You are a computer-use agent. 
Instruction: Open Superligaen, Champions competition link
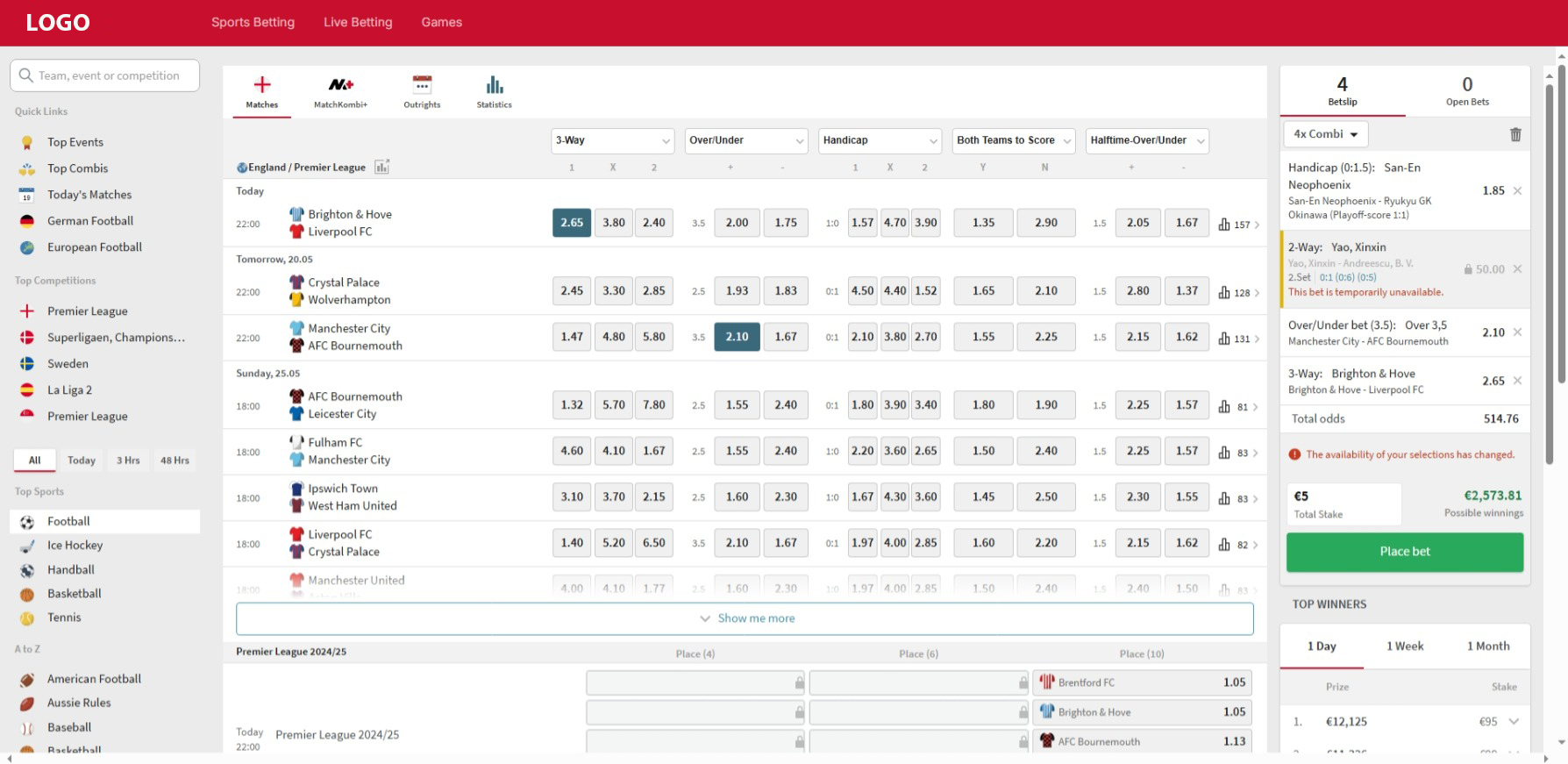[116, 338]
